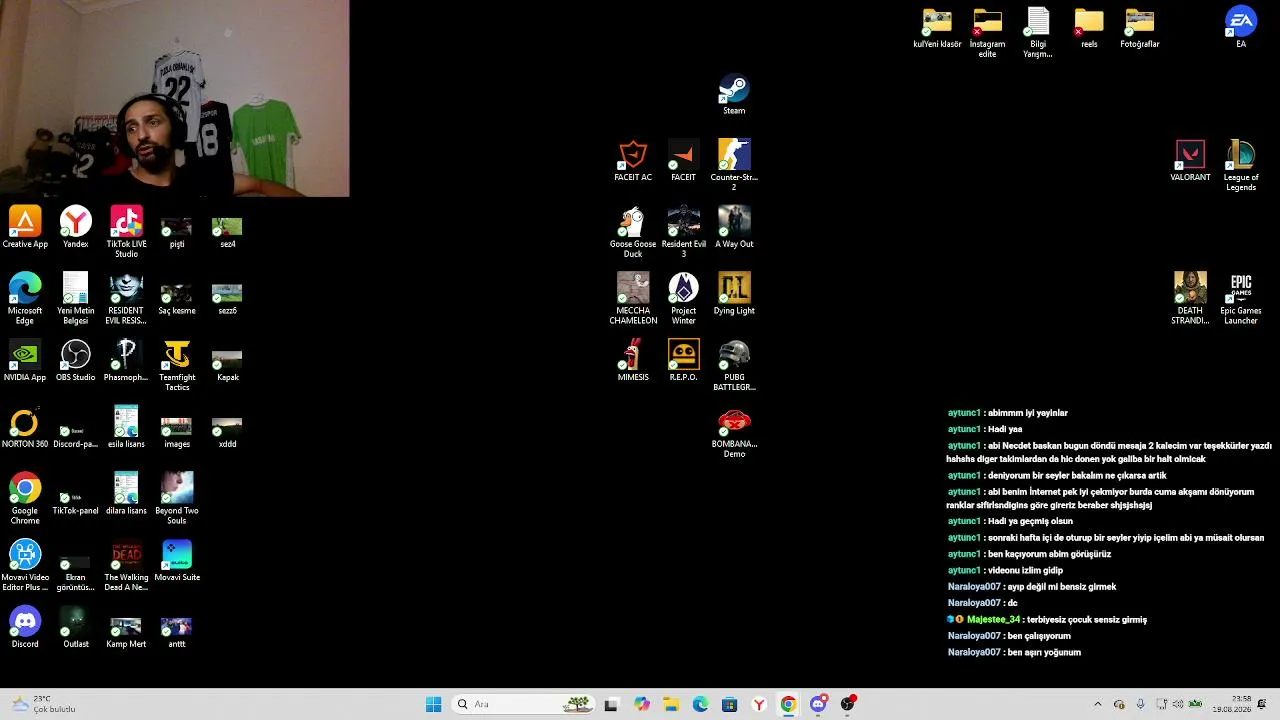Select the Creative App icon
Viewport: 1280px width, 720px height.
click(25, 227)
